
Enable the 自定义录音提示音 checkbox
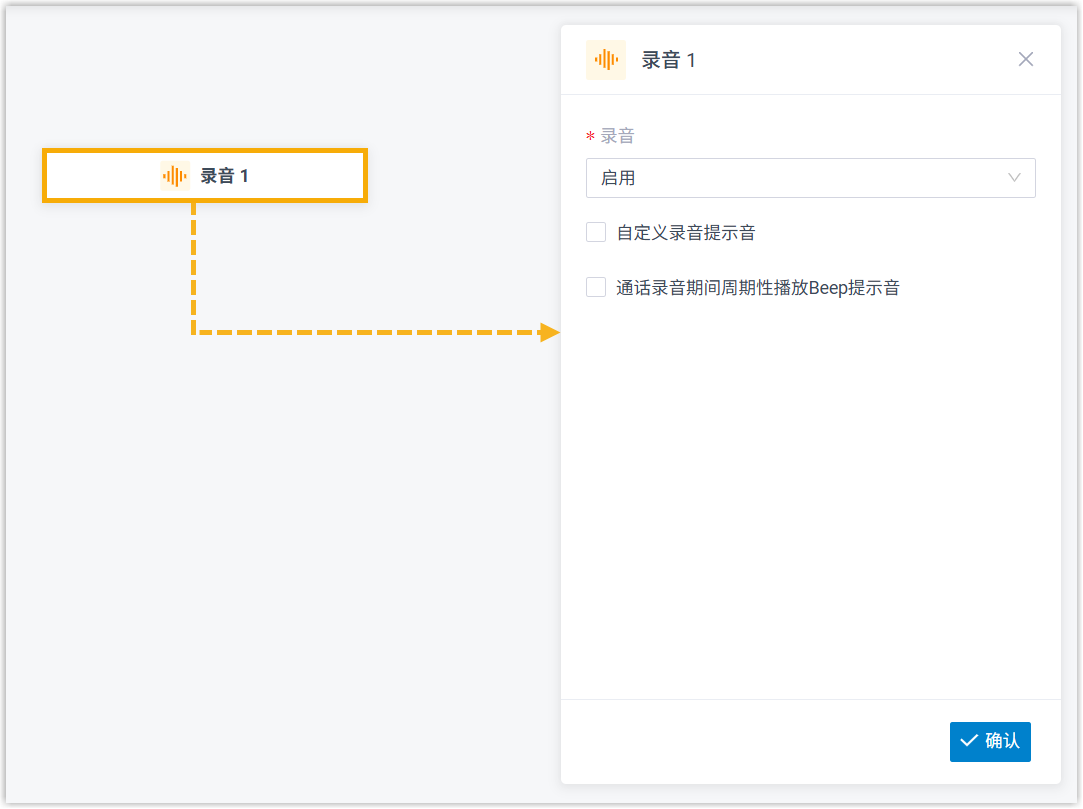(596, 233)
